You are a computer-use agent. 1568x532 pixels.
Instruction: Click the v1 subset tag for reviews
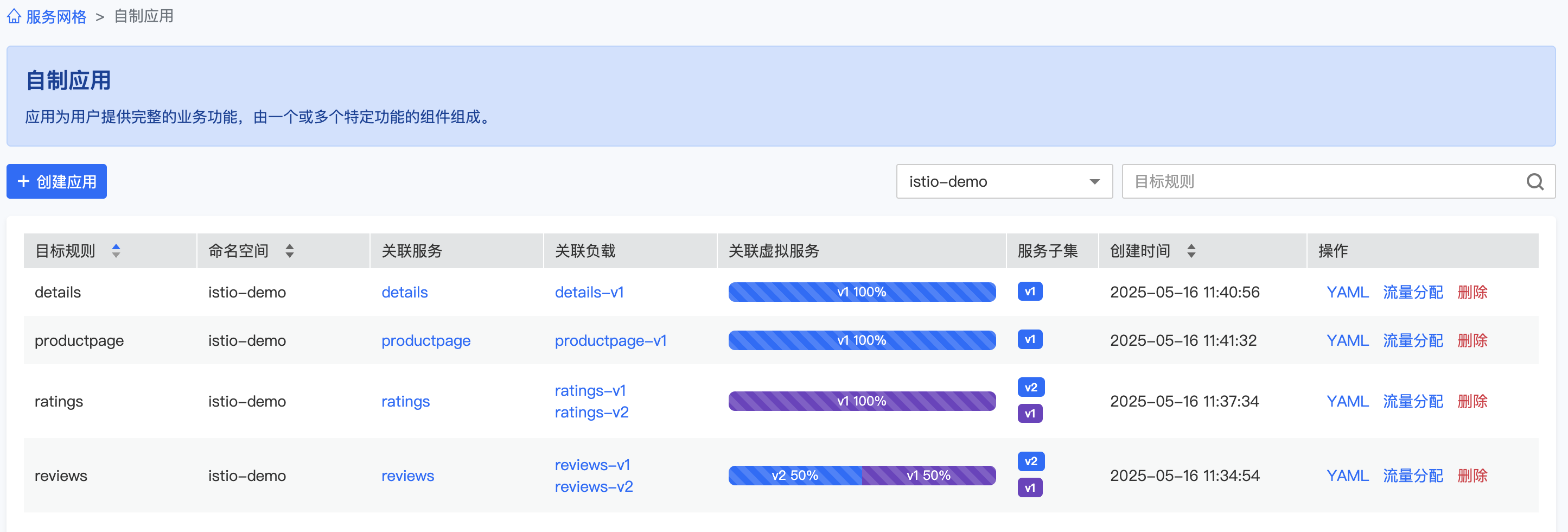coord(1030,488)
